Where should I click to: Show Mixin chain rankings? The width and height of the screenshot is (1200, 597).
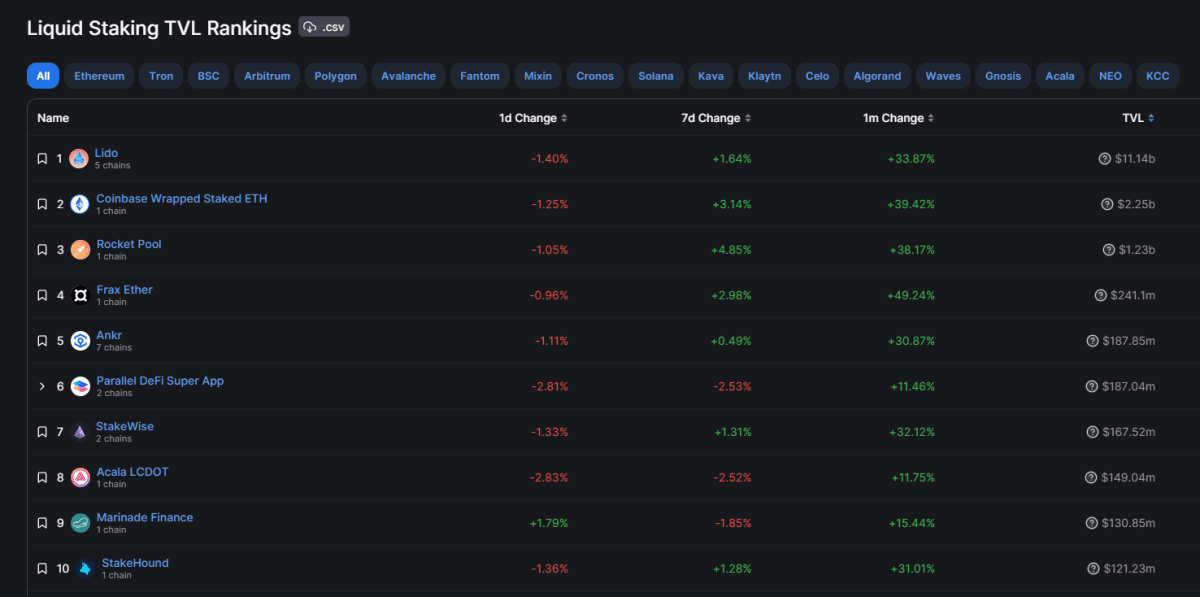click(538, 76)
